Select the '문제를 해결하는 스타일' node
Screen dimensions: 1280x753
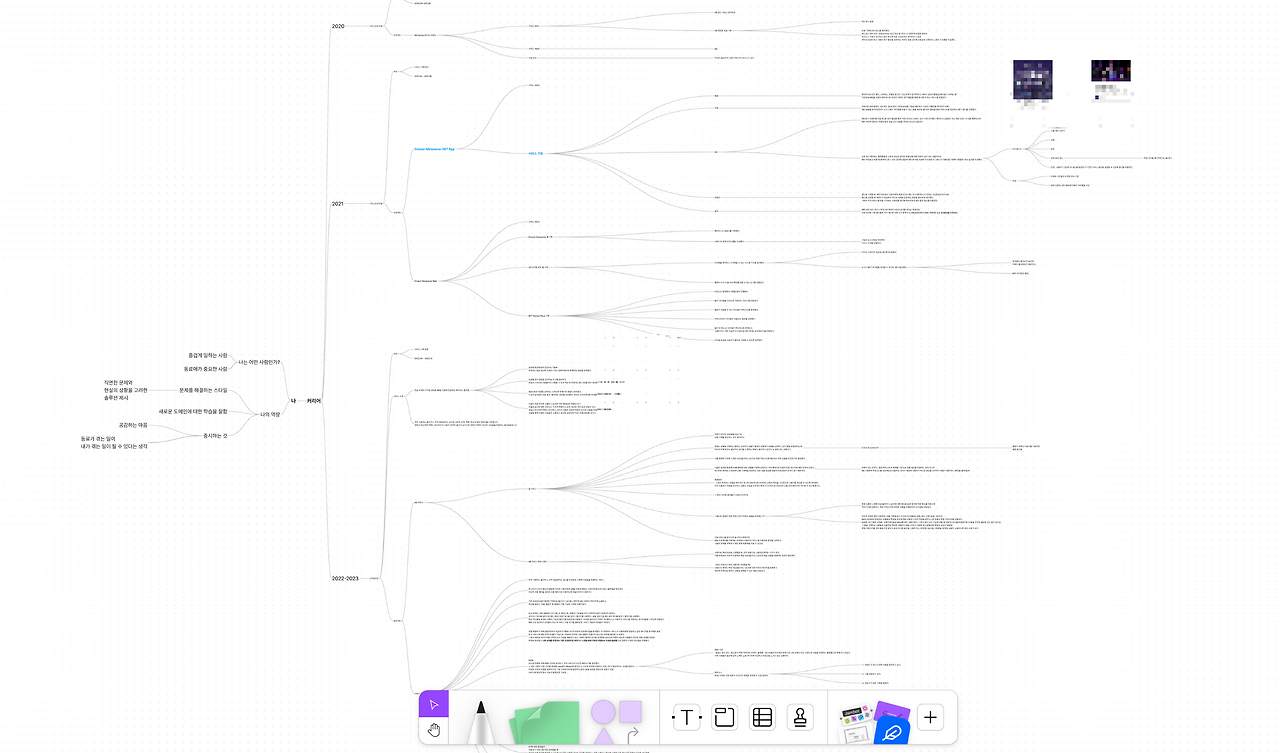tap(203, 390)
